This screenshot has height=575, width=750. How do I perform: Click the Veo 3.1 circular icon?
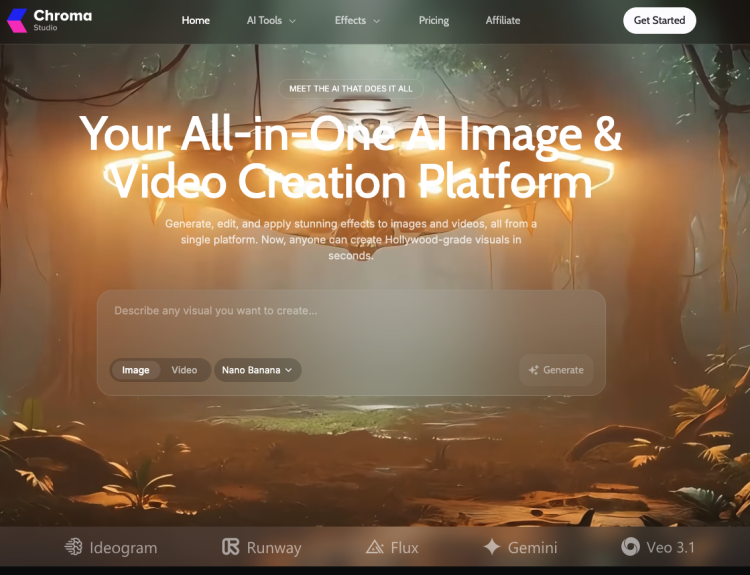(x=630, y=547)
